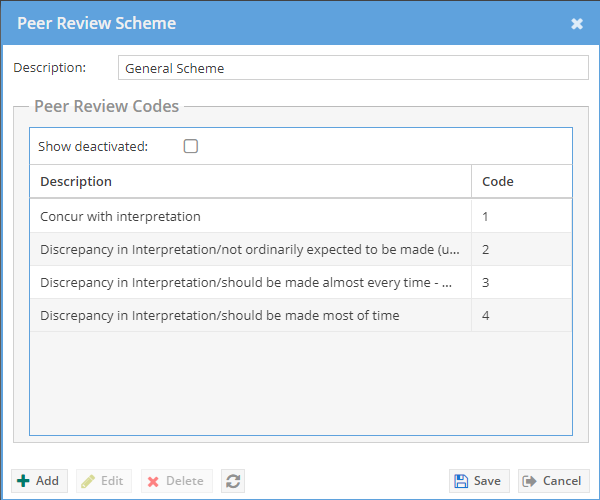
Task: Click the pencil Edit icon
Action: 88,481
